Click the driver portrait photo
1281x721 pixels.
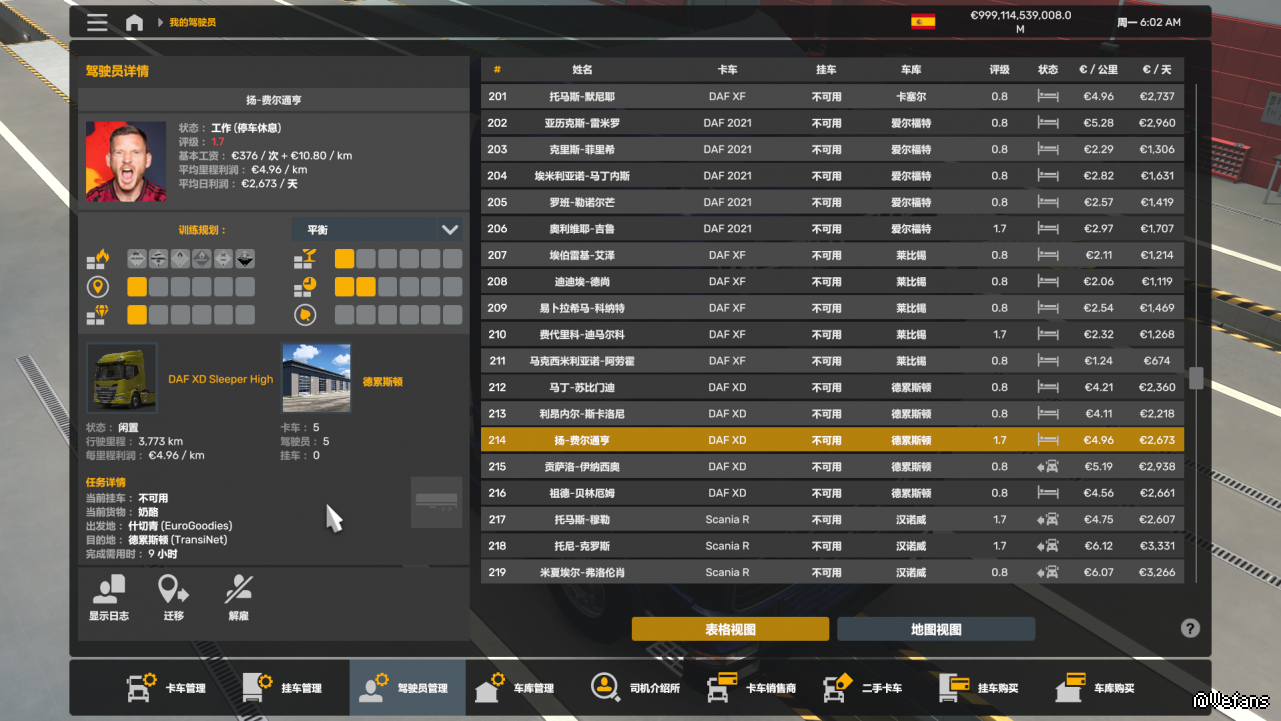tap(126, 162)
